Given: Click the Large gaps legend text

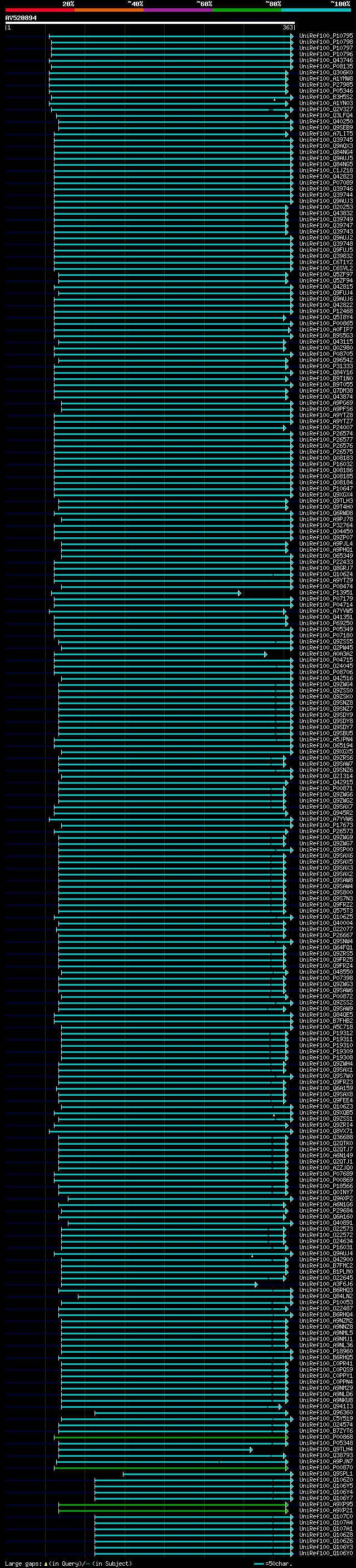Looking at the screenshot, I should click(x=24, y=1563).
